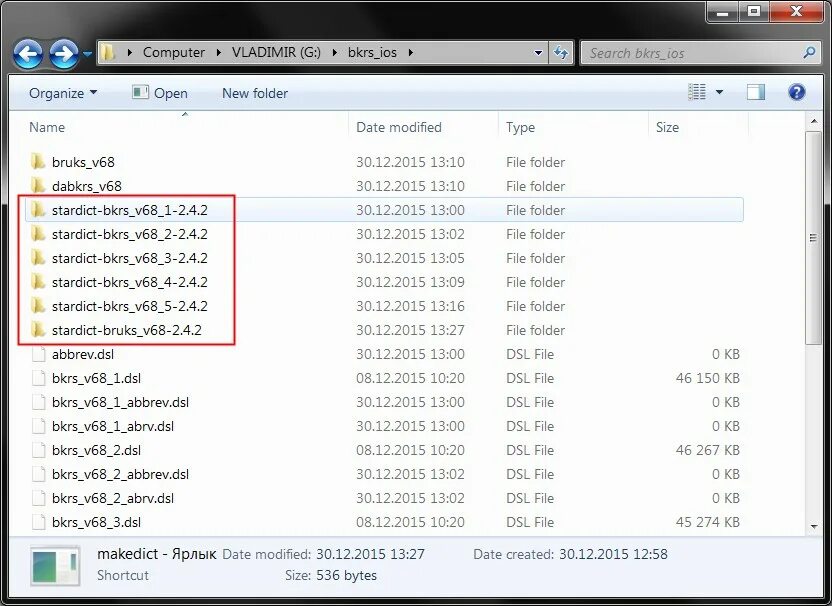The image size is (832, 606).
Task: Select the bkrs_v68_2.dsl file icon
Action: (x=38, y=450)
